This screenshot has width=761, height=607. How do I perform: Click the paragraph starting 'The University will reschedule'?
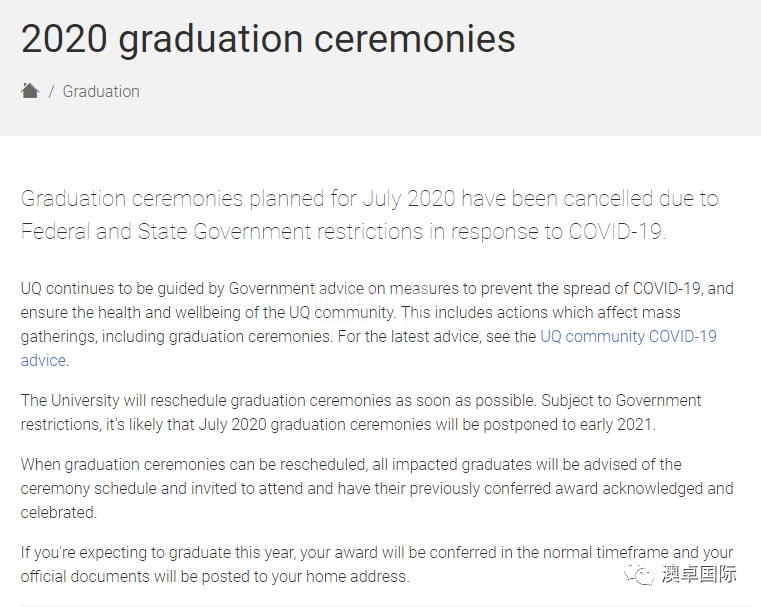tap(361, 412)
